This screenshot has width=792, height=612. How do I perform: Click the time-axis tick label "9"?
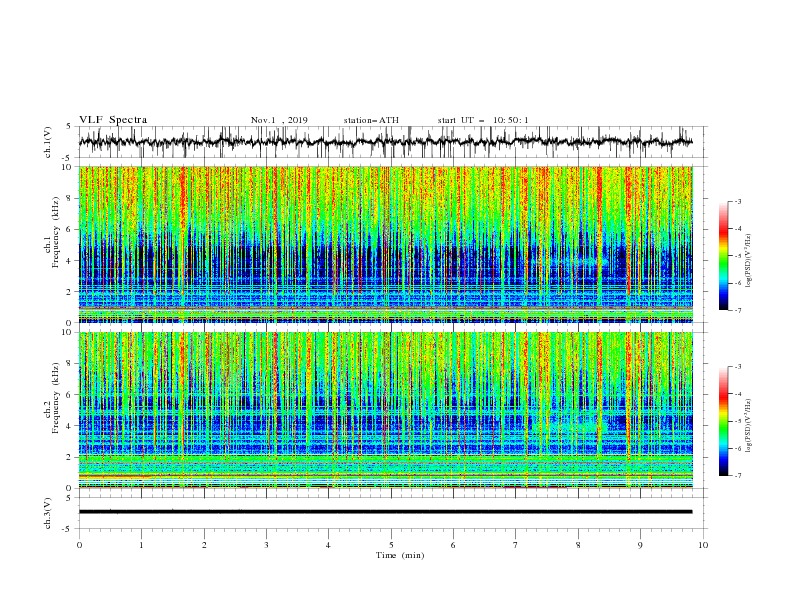coord(640,545)
